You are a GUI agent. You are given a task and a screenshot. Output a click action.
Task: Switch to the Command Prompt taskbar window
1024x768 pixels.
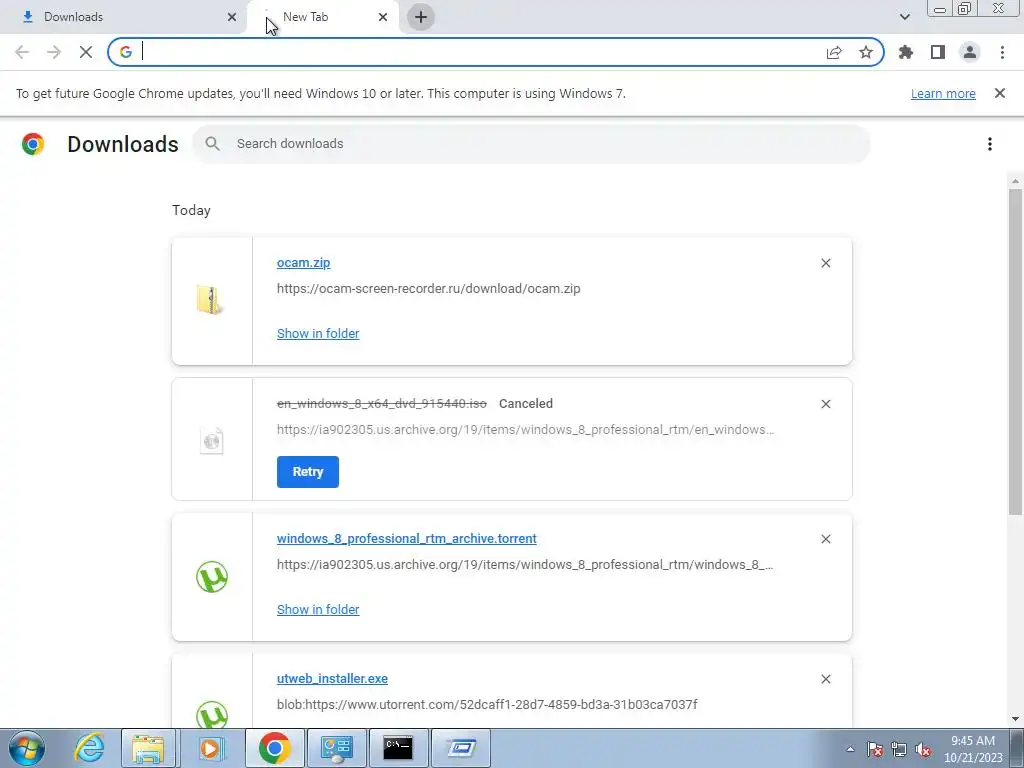point(398,748)
